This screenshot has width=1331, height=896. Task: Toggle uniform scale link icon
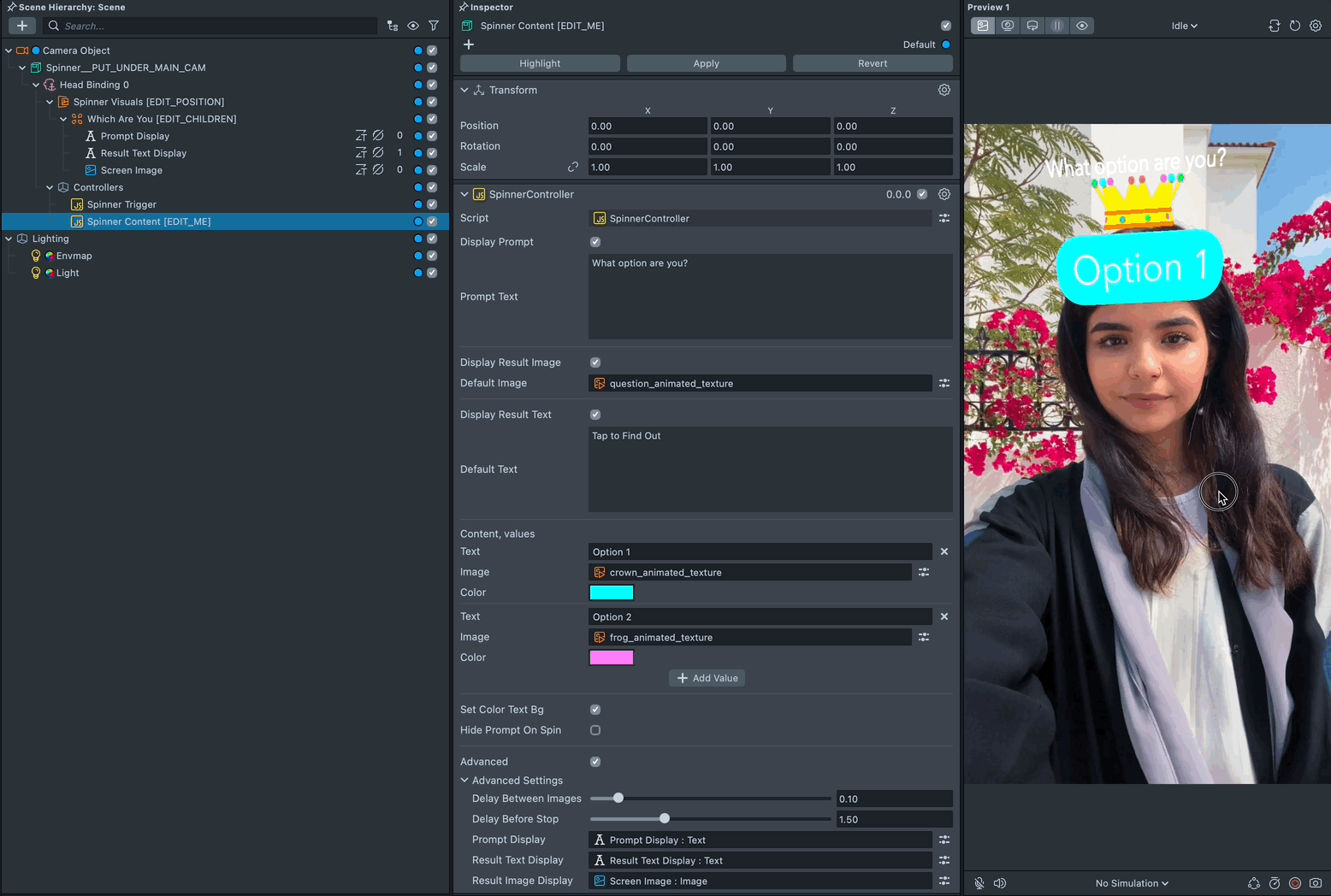pyautogui.click(x=573, y=168)
